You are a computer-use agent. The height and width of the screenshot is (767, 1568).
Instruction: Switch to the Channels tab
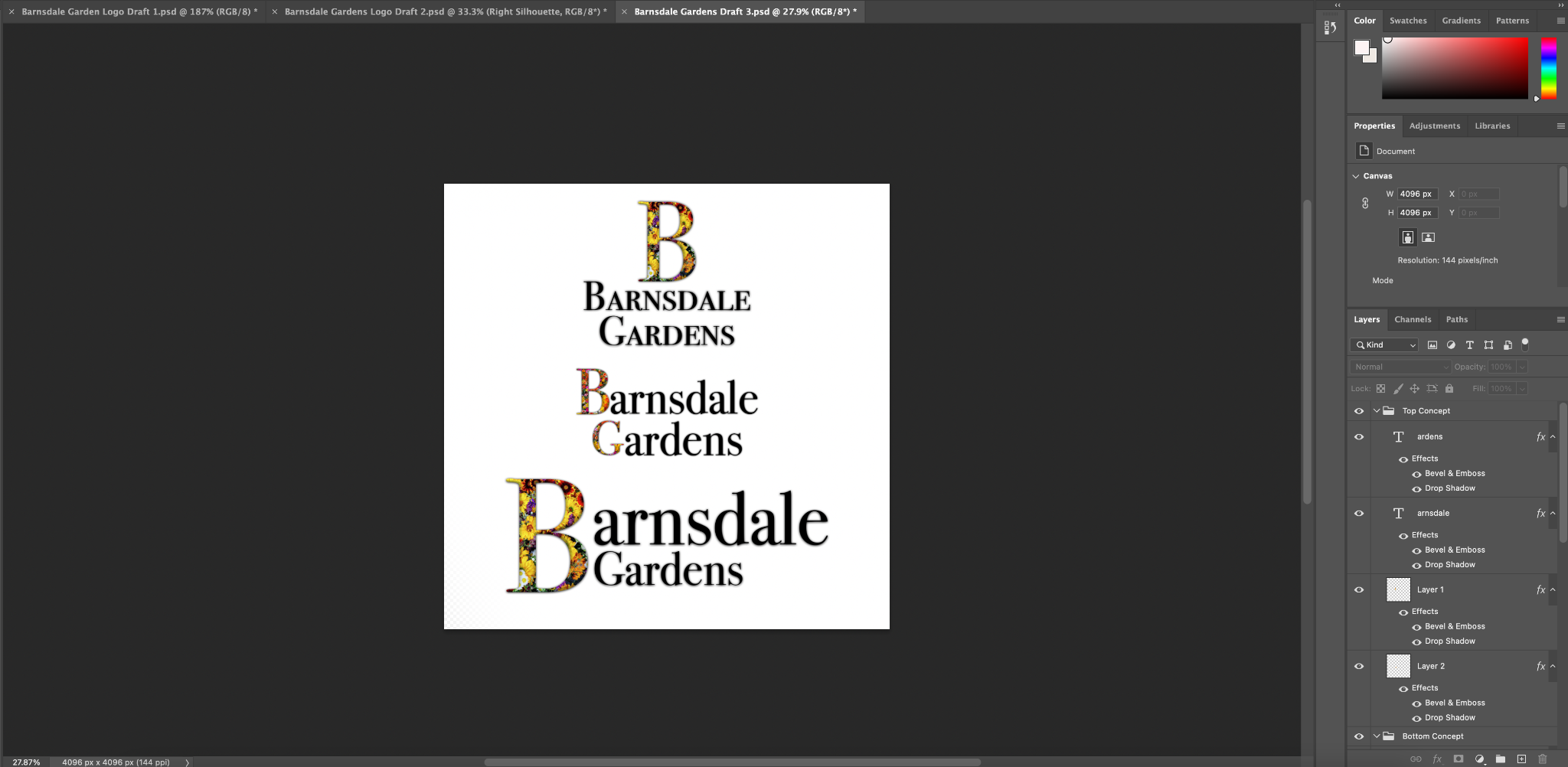[x=1413, y=319]
